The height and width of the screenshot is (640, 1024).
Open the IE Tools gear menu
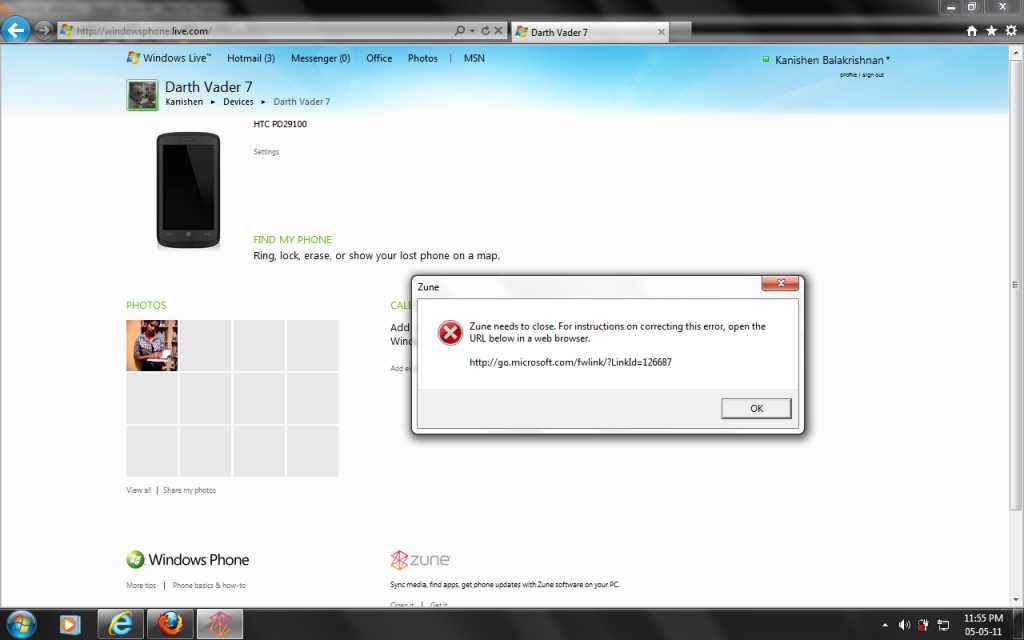coord(1010,31)
